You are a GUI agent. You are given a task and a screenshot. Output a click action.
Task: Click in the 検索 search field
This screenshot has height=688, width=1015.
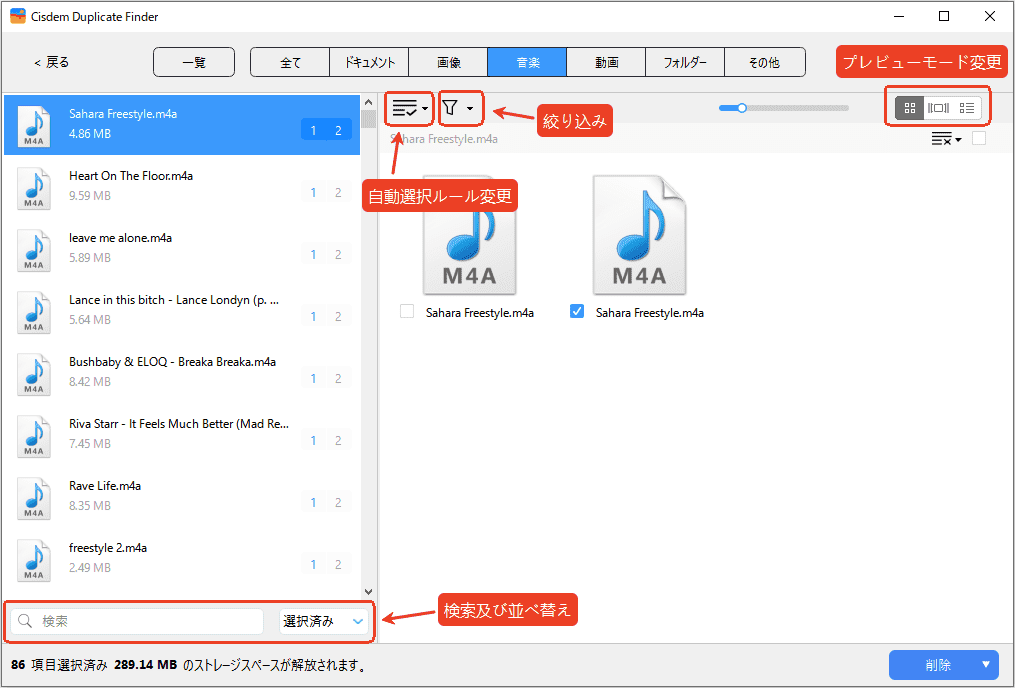(x=137, y=621)
